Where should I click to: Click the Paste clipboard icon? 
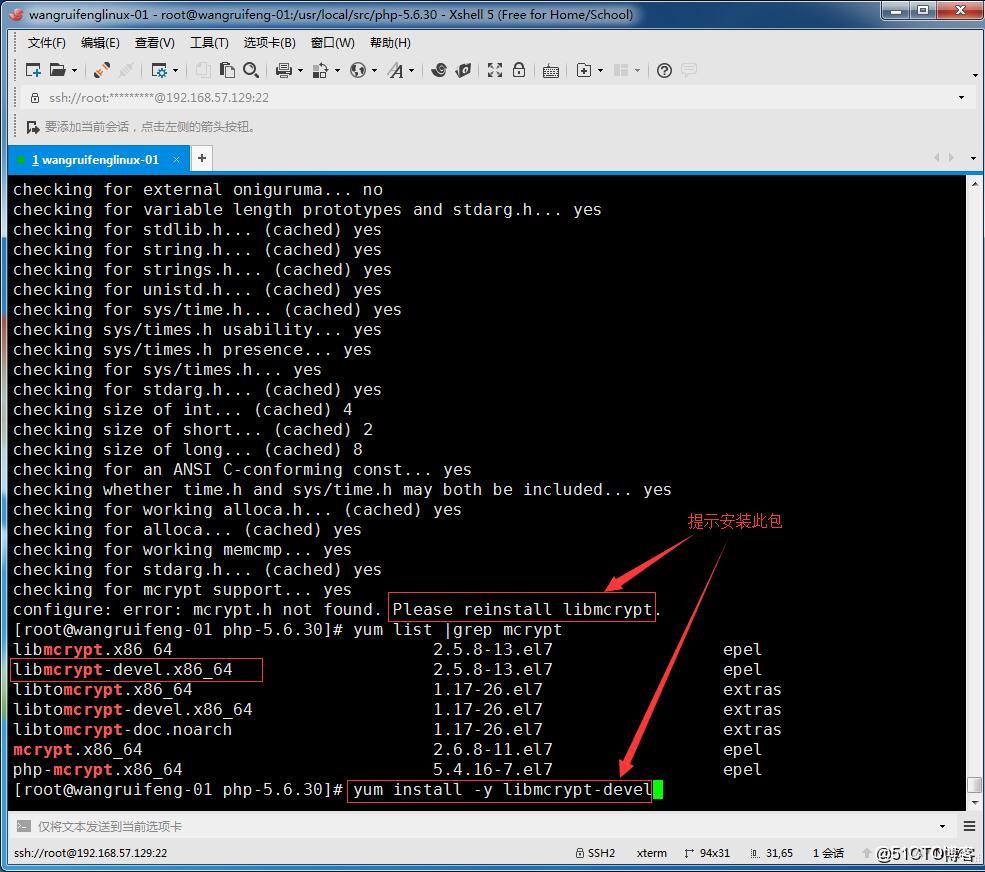[x=227, y=70]
